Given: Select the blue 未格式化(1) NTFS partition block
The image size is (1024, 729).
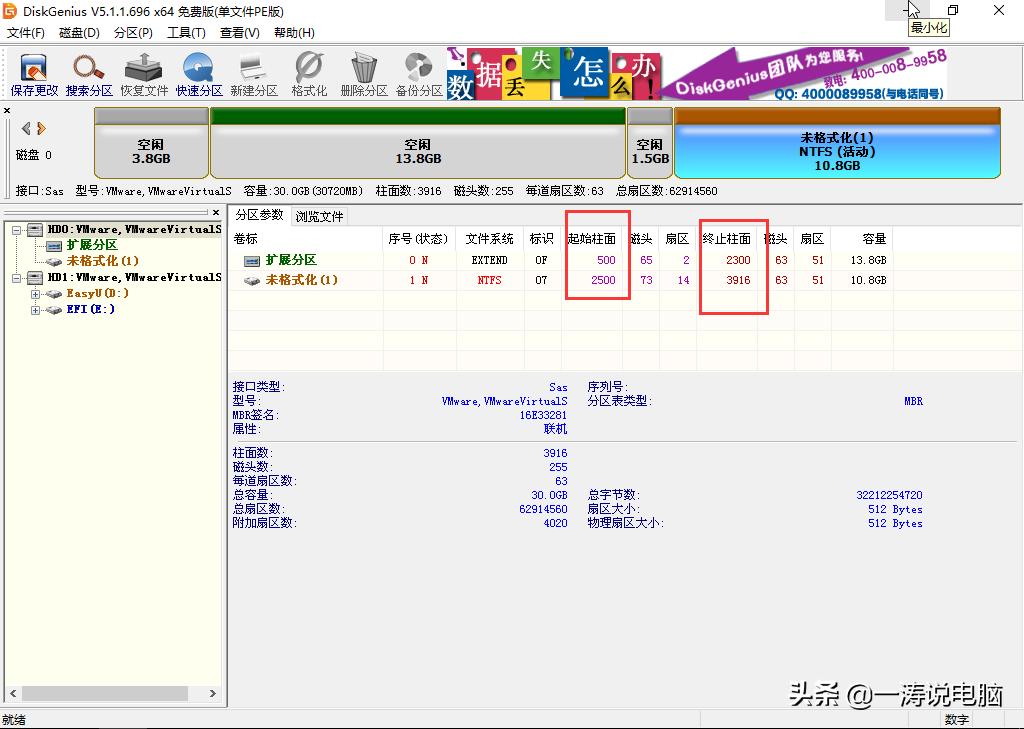Looking at the screenshot, I should click(x=845, y=146).
